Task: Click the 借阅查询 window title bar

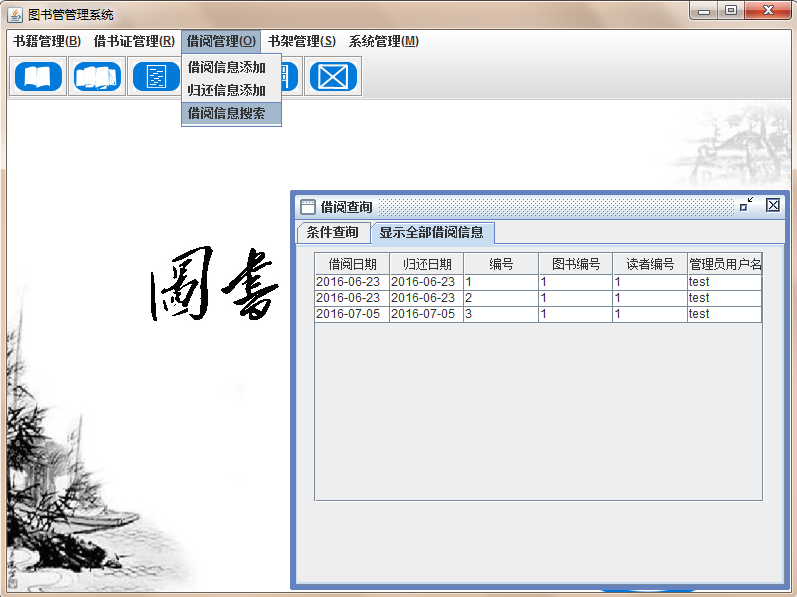Action: tap(540, 207)
